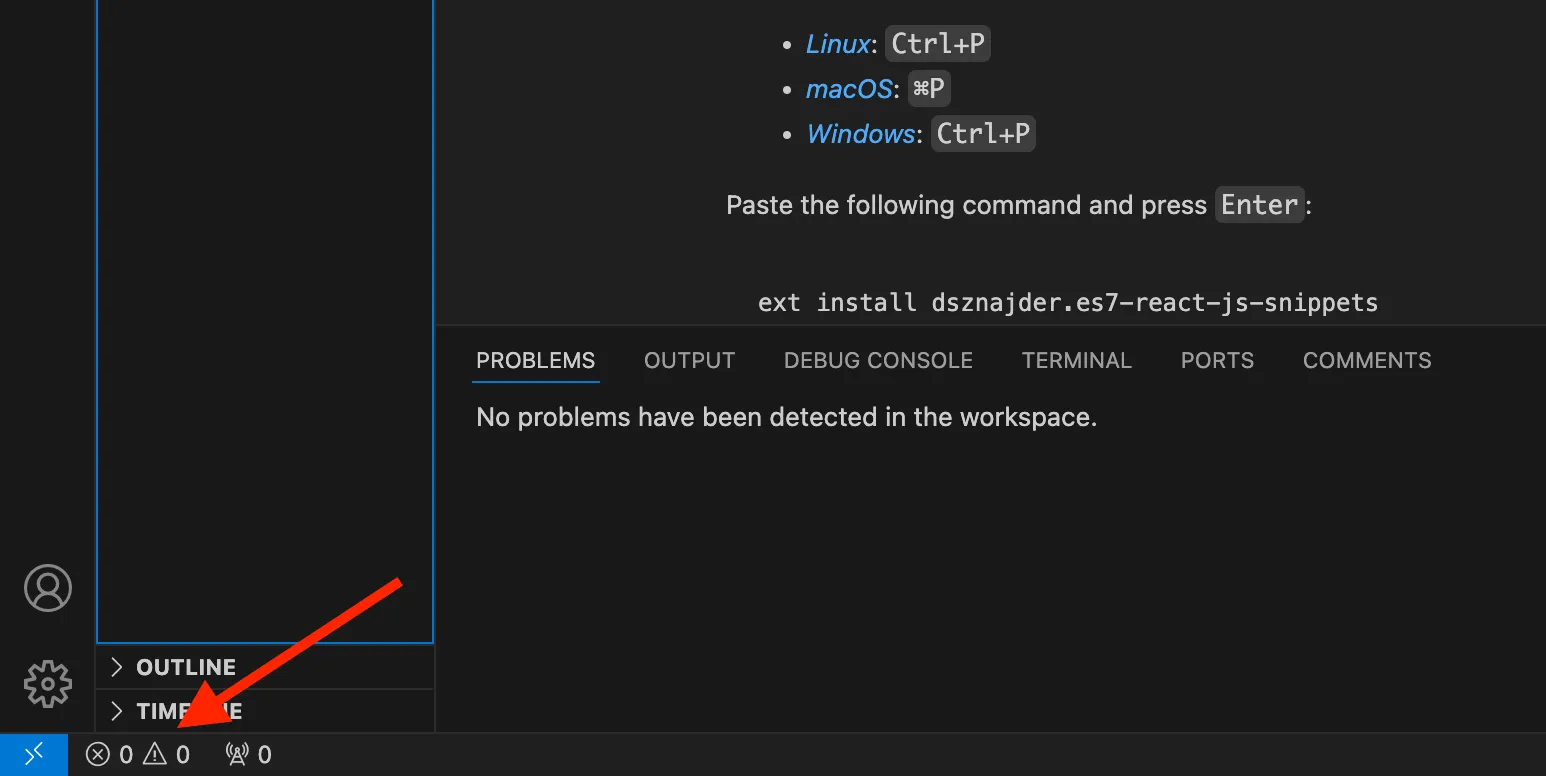
Task: Open the macOS link
Action: tap(848, 89)
